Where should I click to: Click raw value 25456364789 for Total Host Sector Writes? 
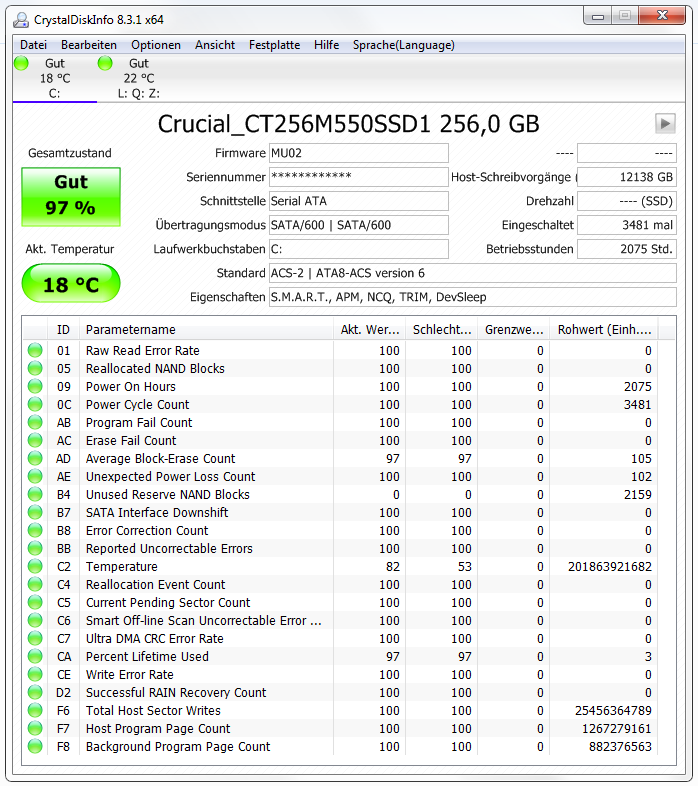coord(613,710)
